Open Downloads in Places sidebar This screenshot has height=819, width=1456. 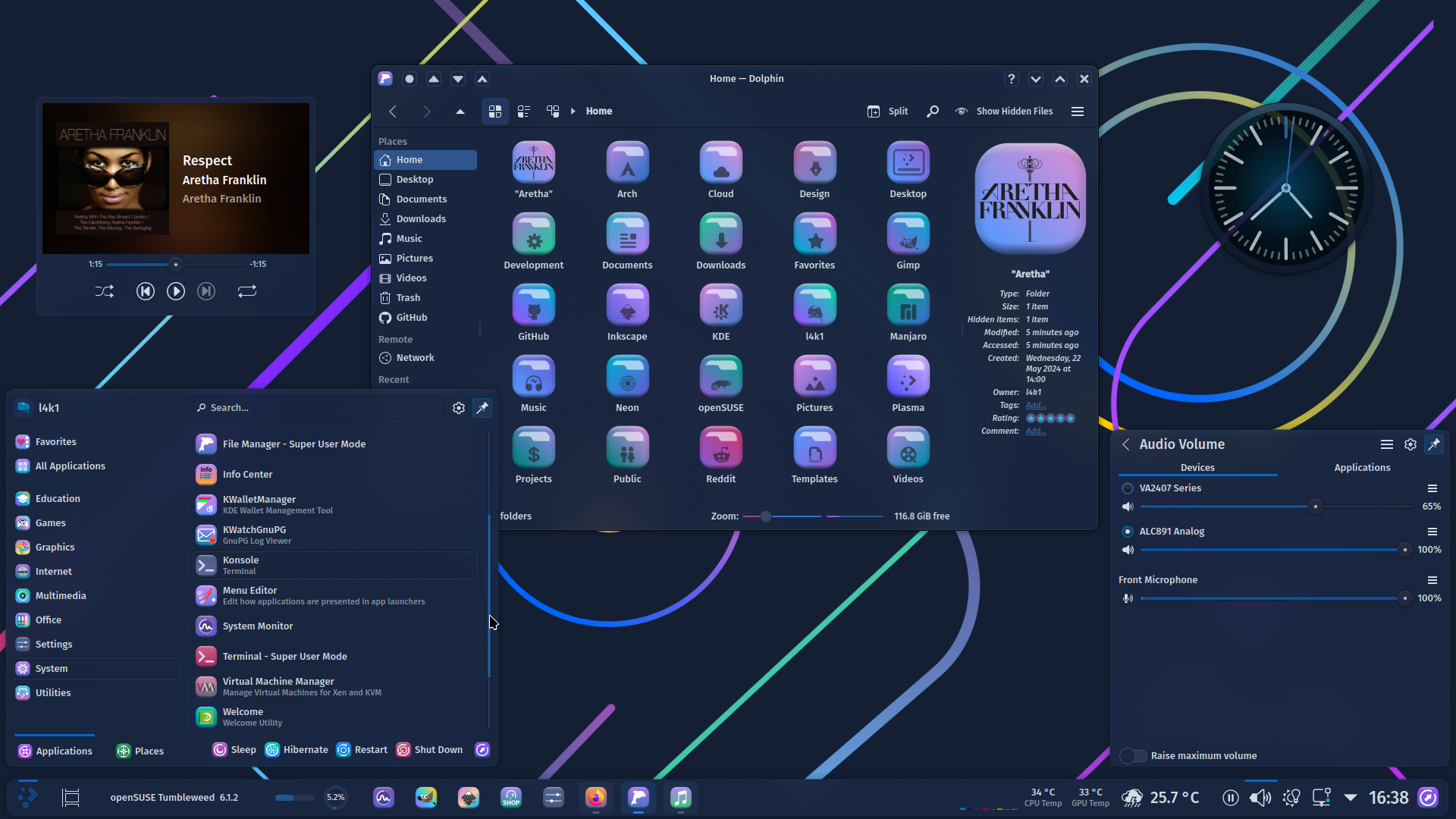(x=425, y=219)
